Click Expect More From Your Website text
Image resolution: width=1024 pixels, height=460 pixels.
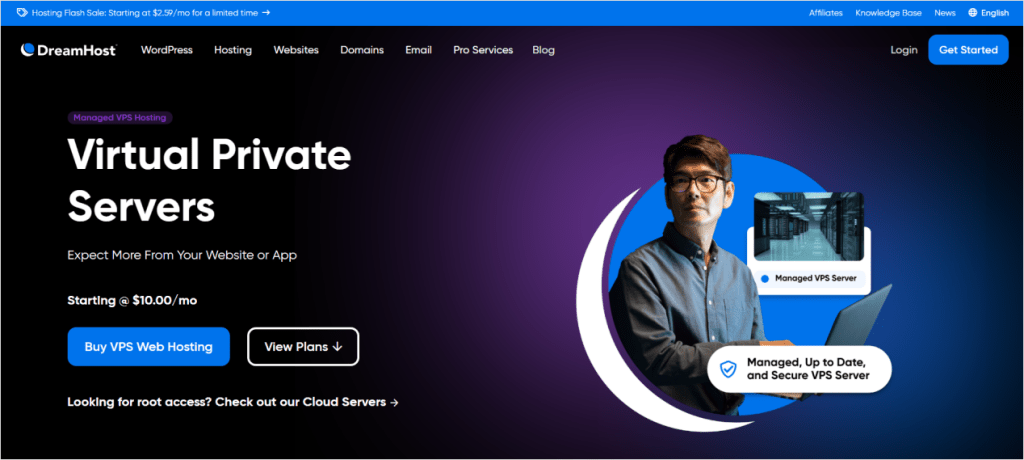pyautogui.click(x=182, y=255)
